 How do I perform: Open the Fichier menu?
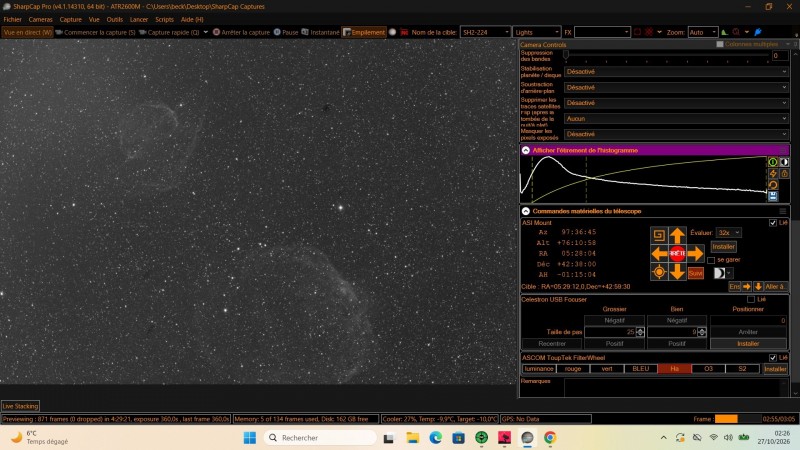[x=13, y=19]
